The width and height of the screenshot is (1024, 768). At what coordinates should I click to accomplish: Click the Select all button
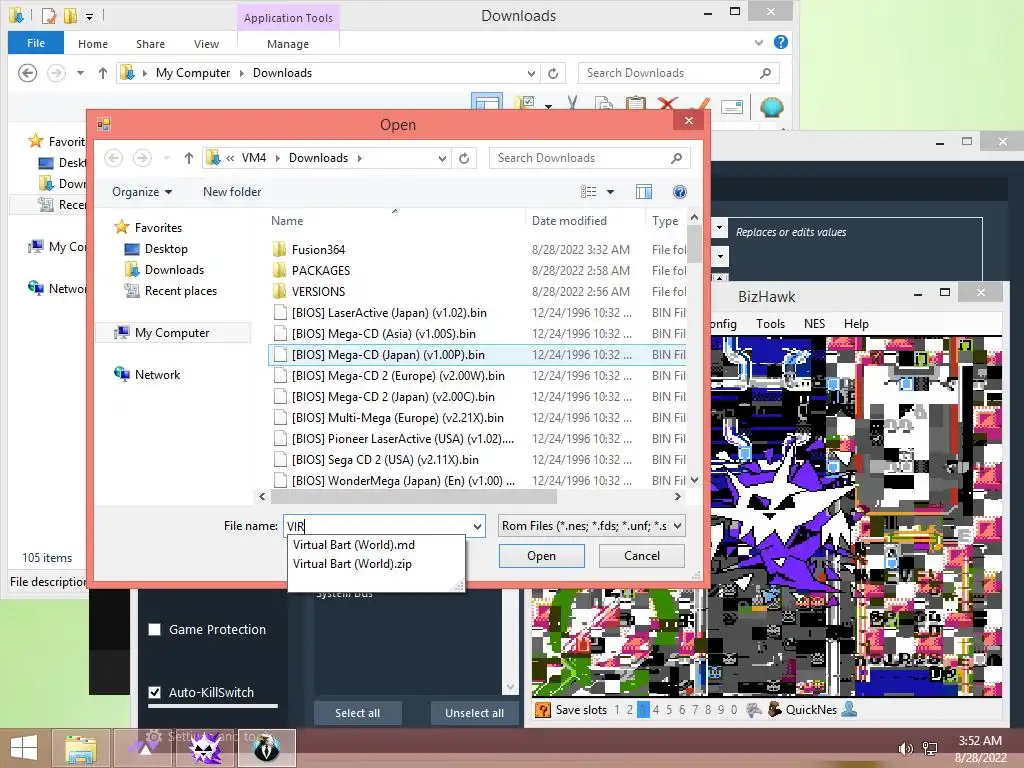click(x=357, y=713)
